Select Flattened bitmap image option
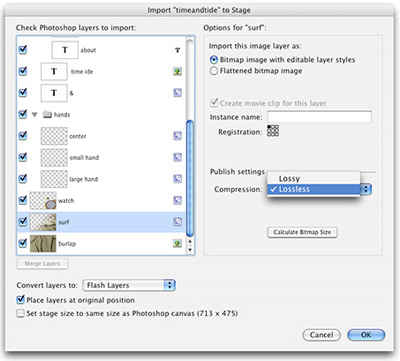The height and width of the screenshot is (361, 400). click(x=214, y=71)
